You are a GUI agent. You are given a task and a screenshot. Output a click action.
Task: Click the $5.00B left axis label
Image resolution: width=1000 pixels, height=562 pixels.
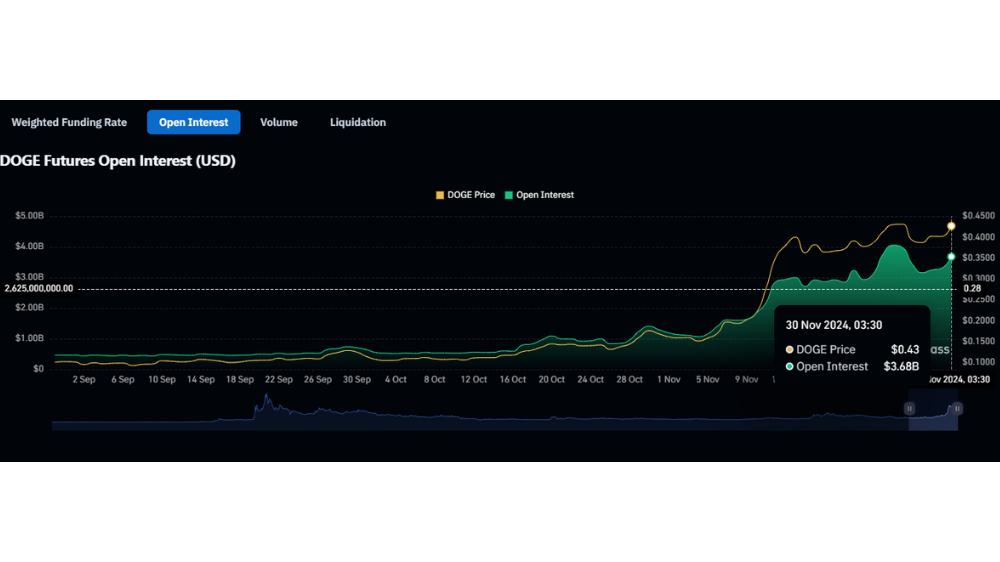(x=29, y=216)
